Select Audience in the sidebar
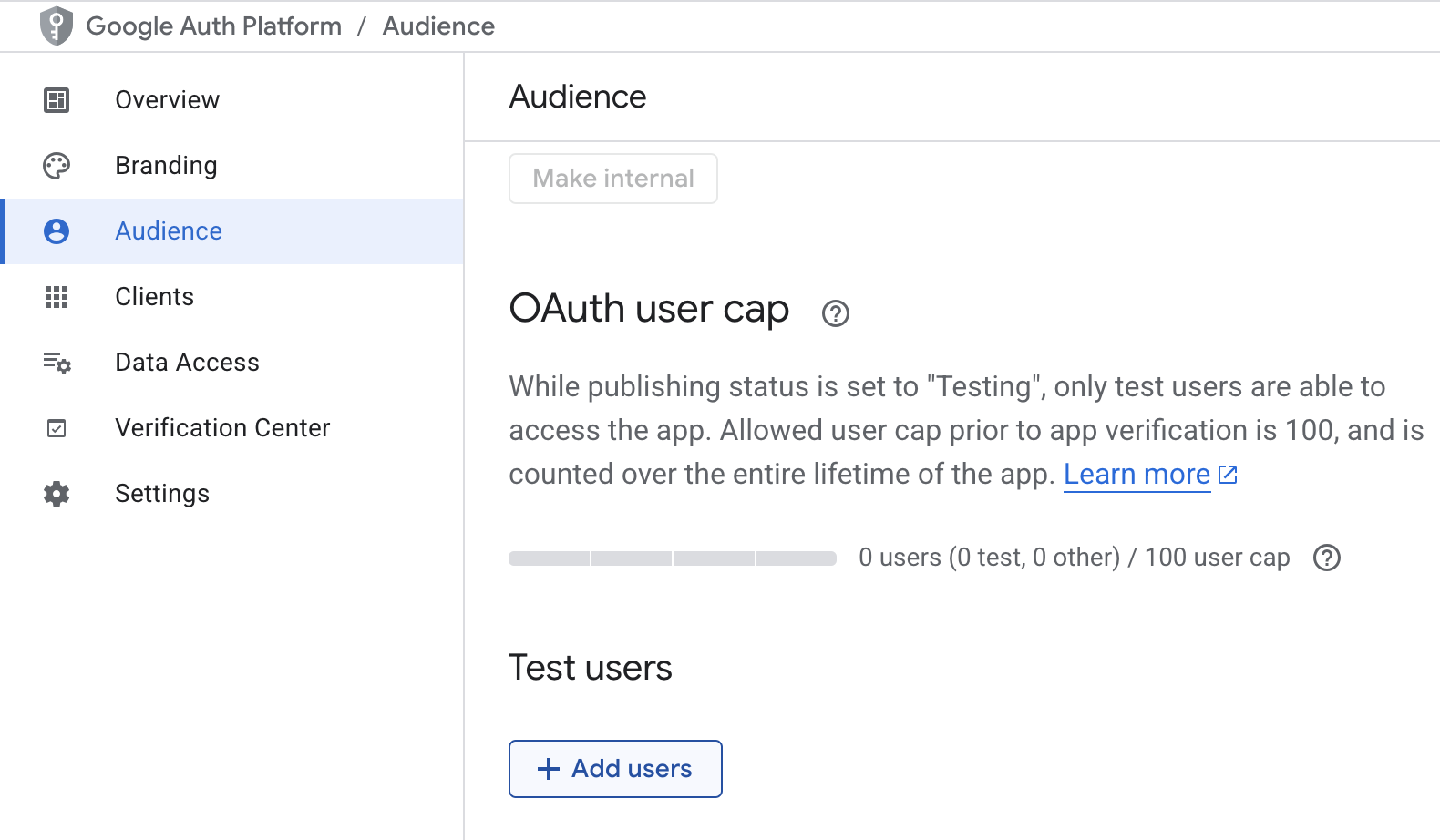 click(233, 231)
